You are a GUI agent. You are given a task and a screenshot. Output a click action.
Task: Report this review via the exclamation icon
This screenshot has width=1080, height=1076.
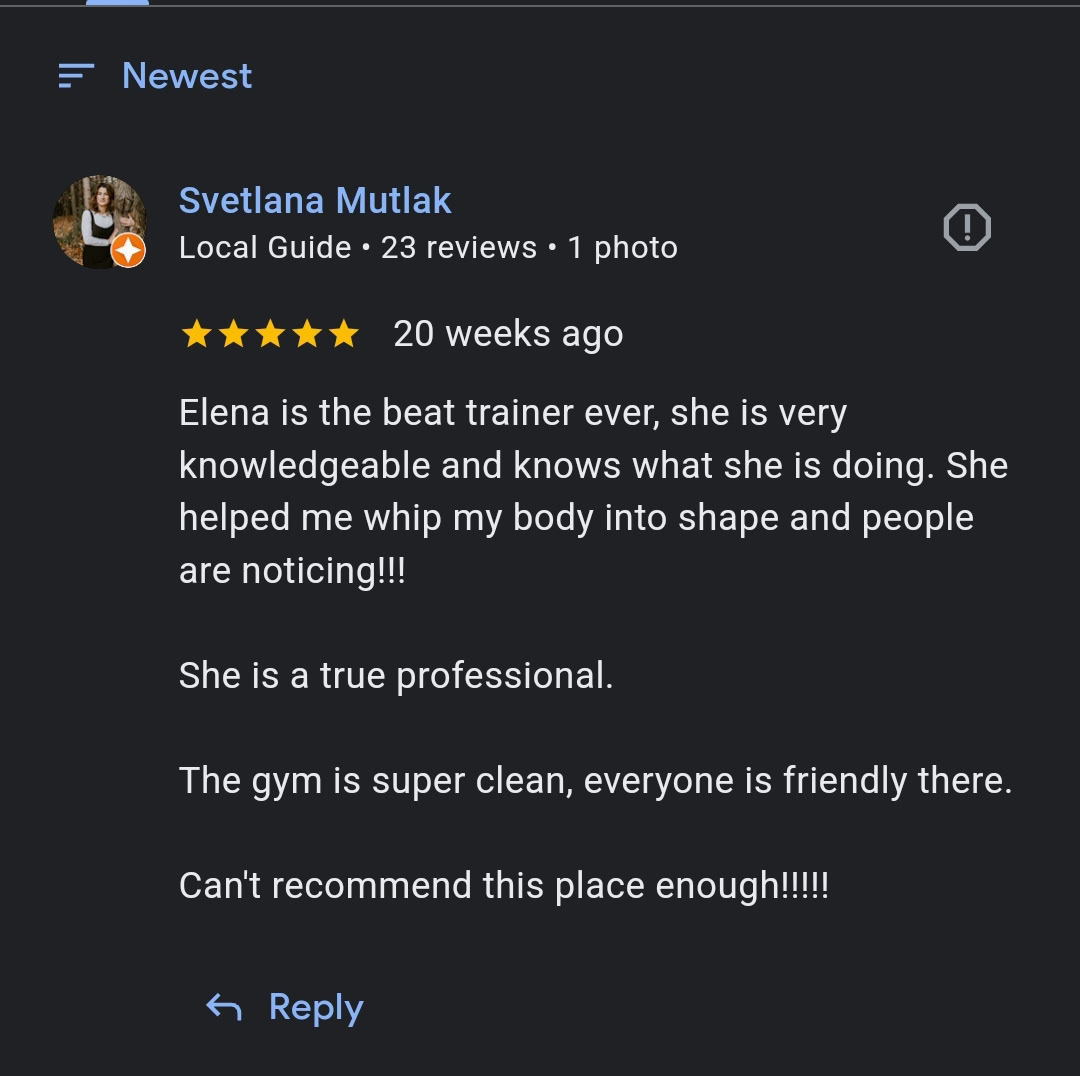(966, 228)
